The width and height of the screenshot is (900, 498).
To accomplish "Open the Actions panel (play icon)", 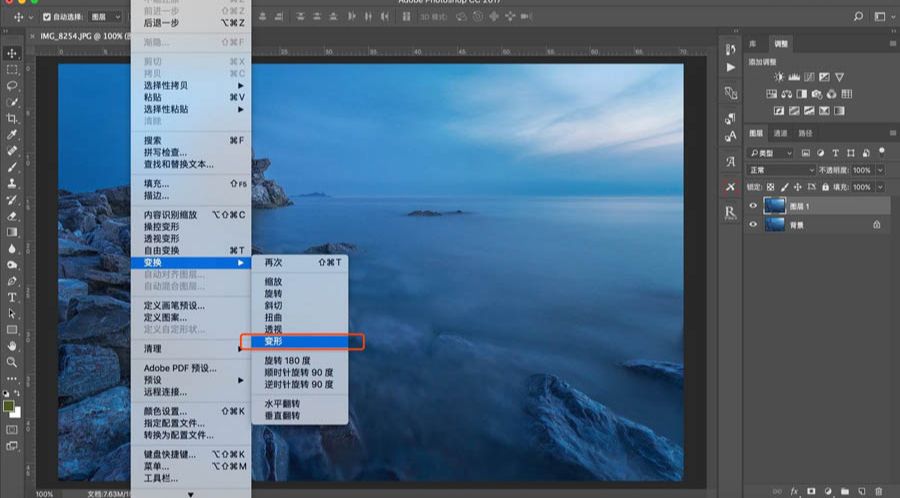I will (x=730, y=67).
